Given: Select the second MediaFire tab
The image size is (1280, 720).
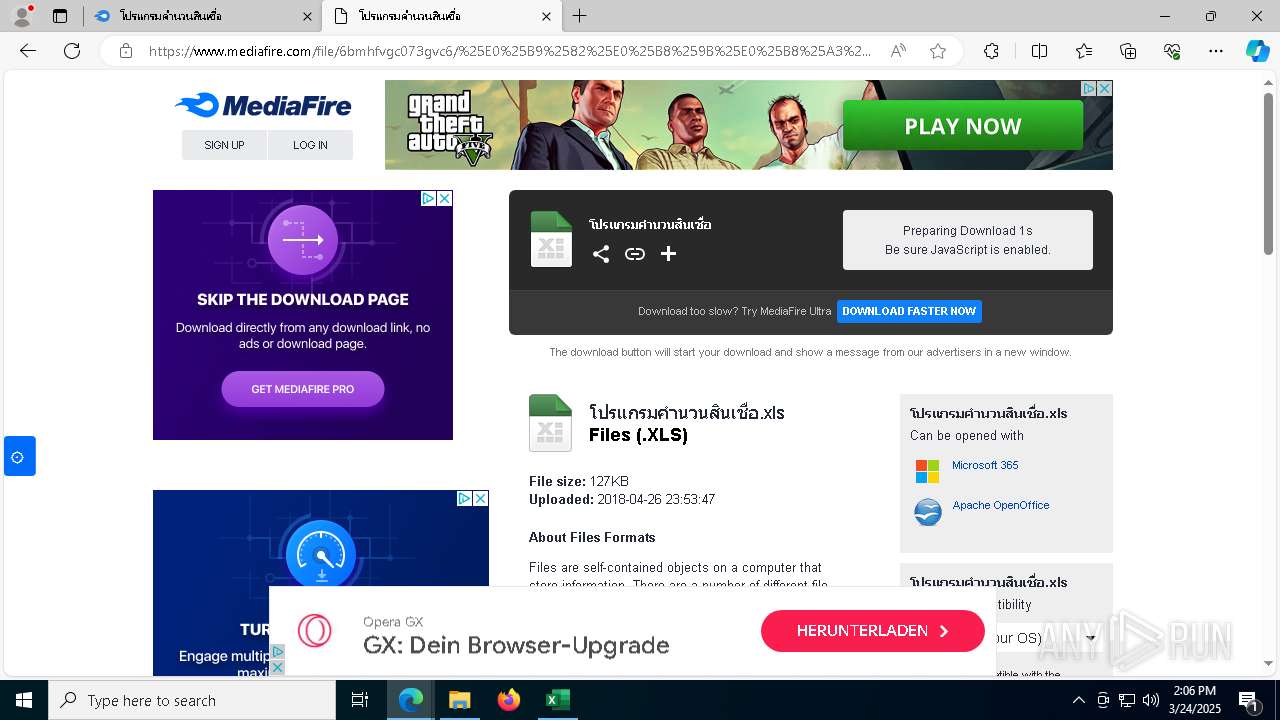Looking at the screenshot, I should point(441,16).
